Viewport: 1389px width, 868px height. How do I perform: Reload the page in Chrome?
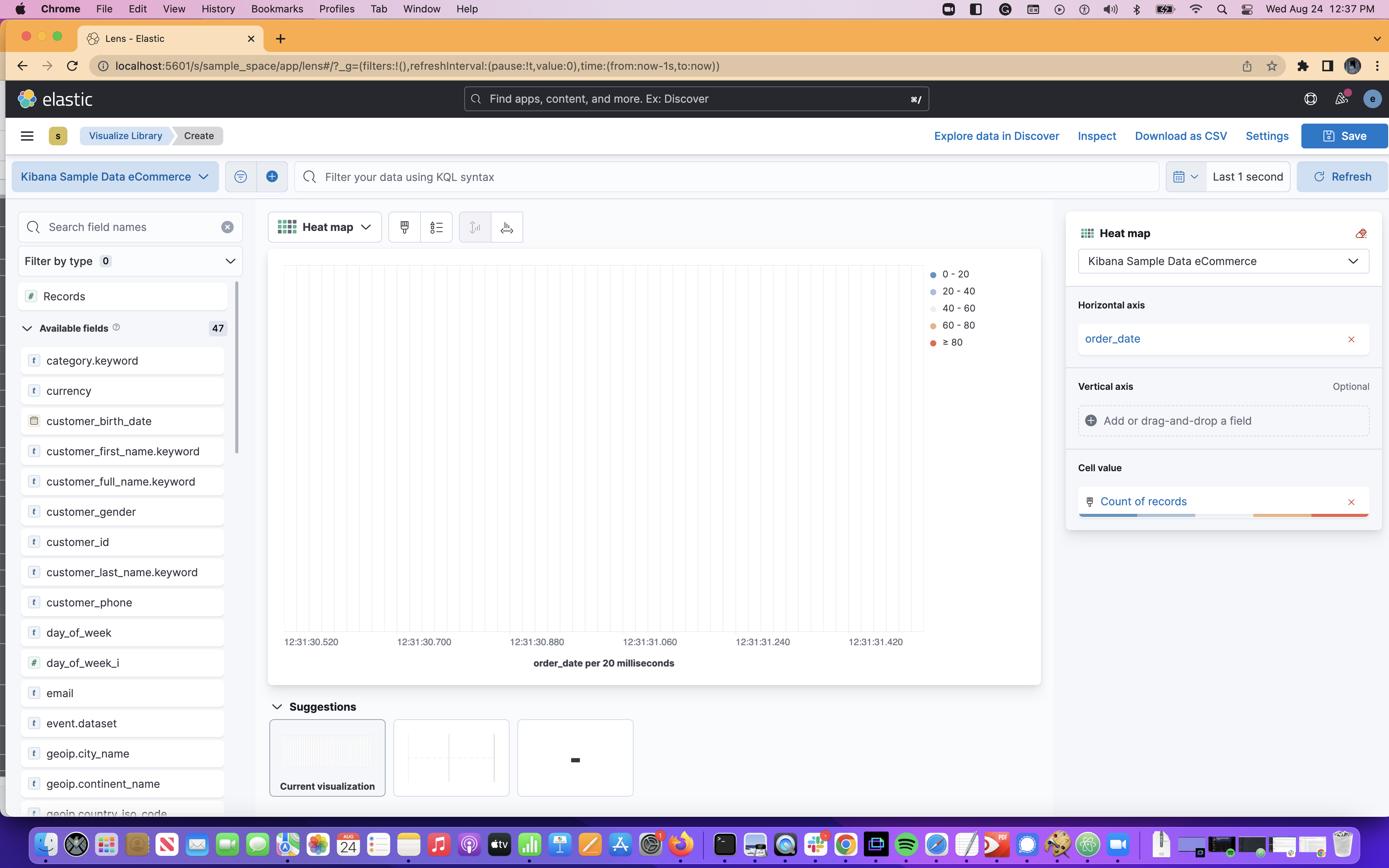coord(72,66)
